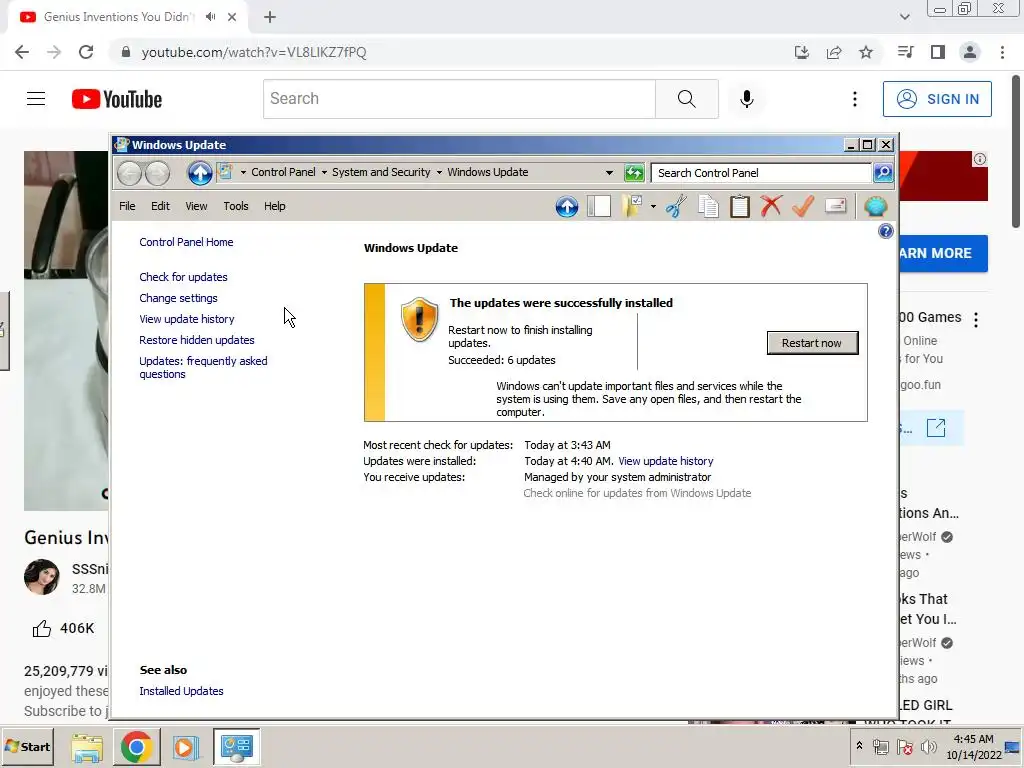The height and width of the screenshot is (768, 1024).
Task: Open Check for updates link
Action: click(x=184, y=277)
